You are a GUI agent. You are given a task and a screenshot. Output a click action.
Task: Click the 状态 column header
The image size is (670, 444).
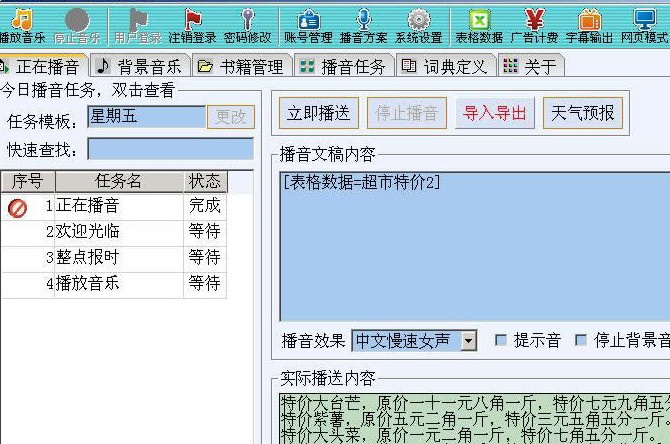[205, 181]
